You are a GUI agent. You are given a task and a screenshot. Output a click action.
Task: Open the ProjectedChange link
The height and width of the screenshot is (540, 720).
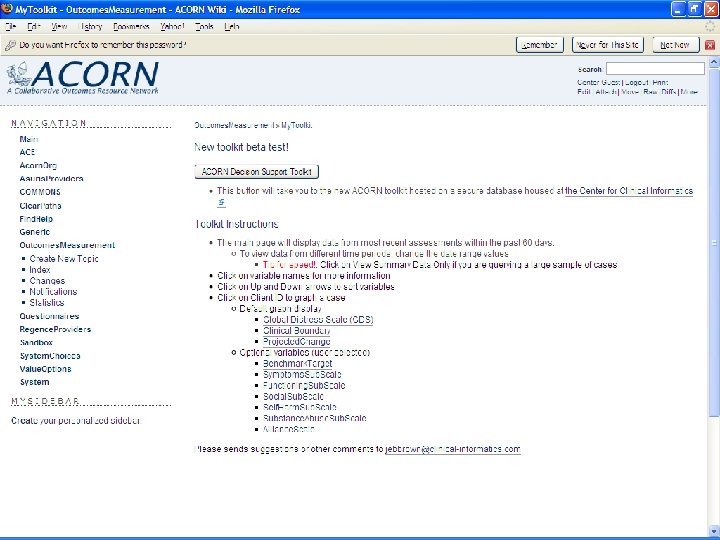296,342
